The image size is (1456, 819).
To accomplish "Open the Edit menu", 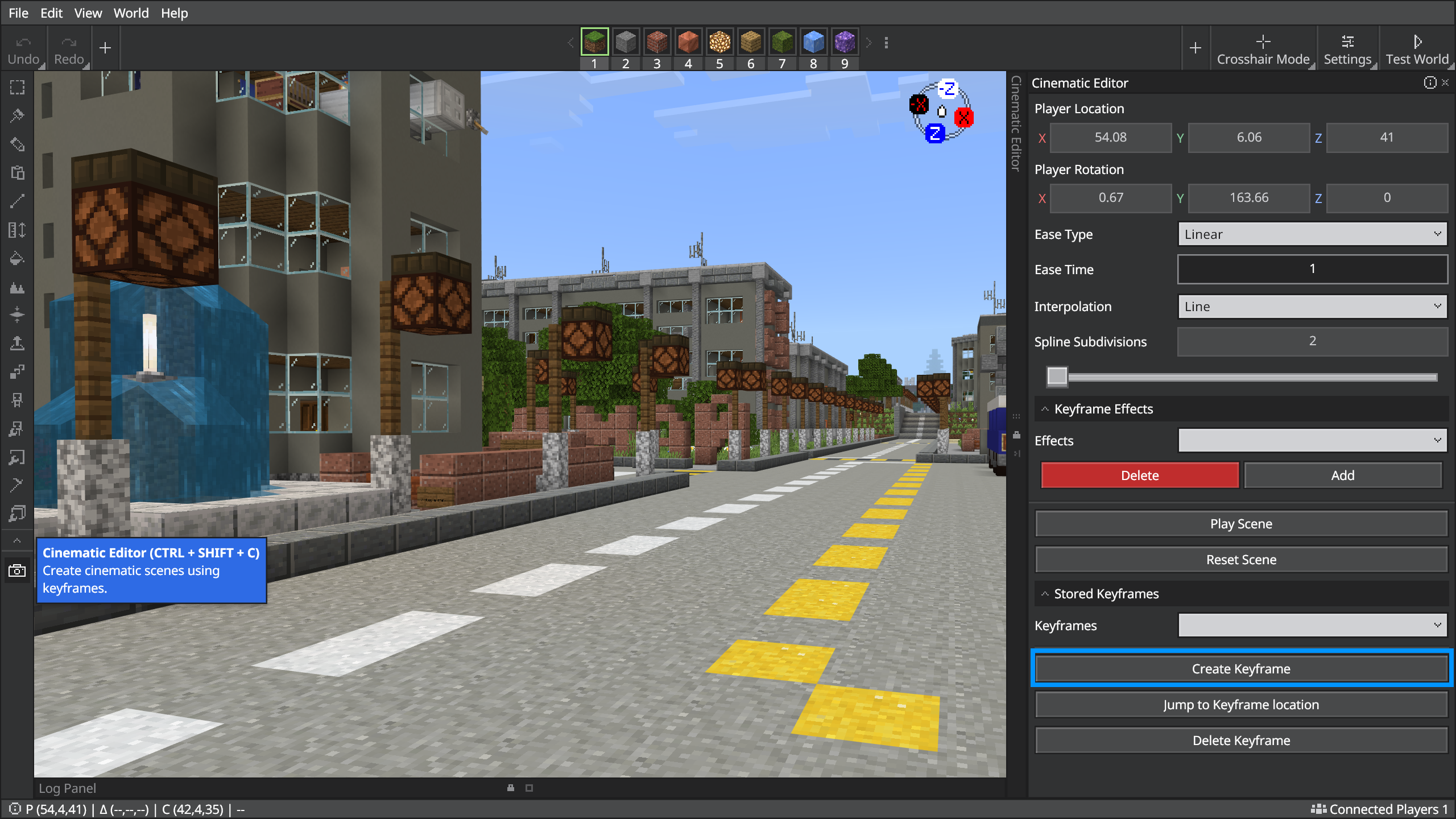I will (x=51, y=13).
